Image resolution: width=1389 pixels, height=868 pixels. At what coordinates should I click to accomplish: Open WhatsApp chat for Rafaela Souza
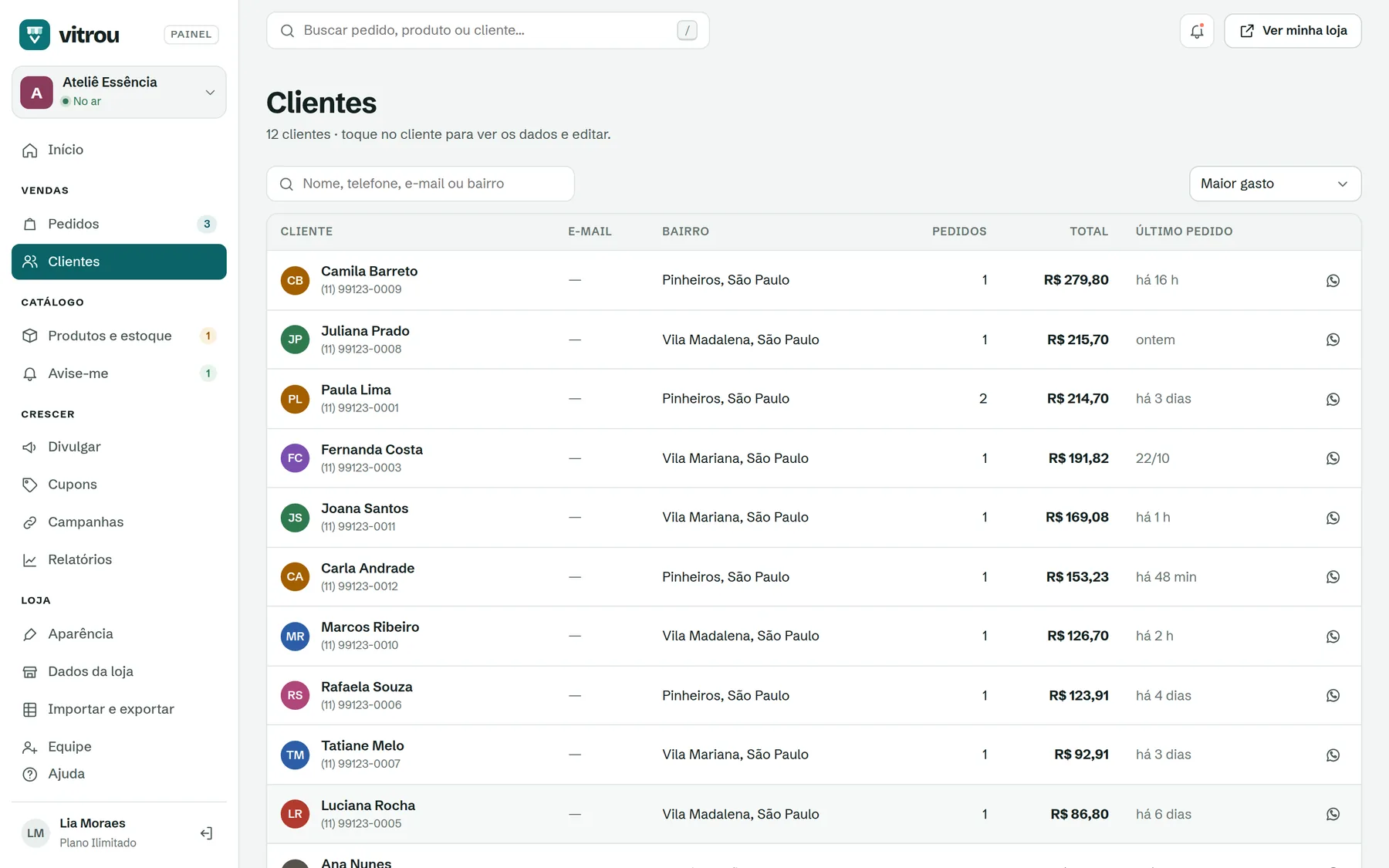point(1333,696)
